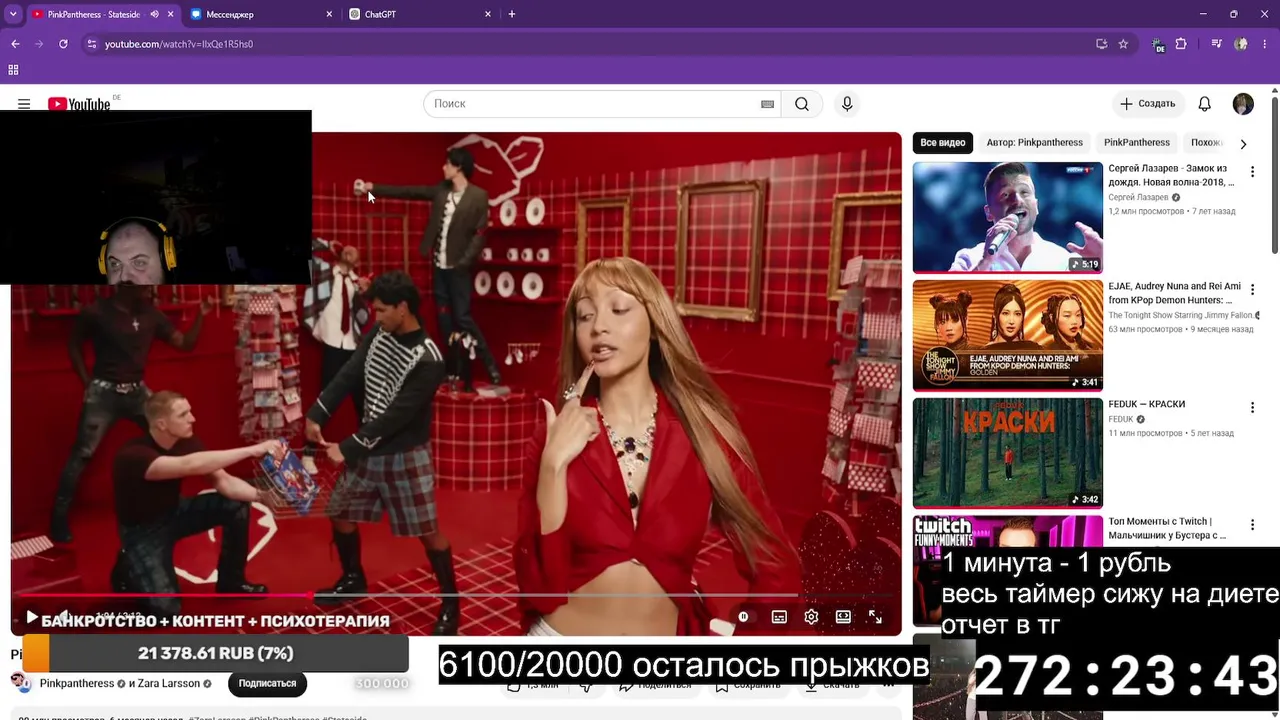Go to the YouTube home logo

coord(79,104)
